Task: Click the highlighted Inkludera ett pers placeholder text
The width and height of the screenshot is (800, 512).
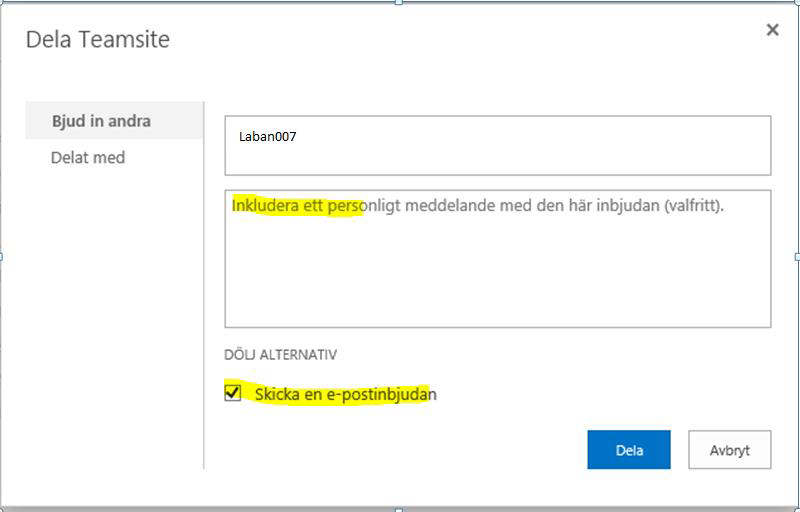Action: point(296,206)
